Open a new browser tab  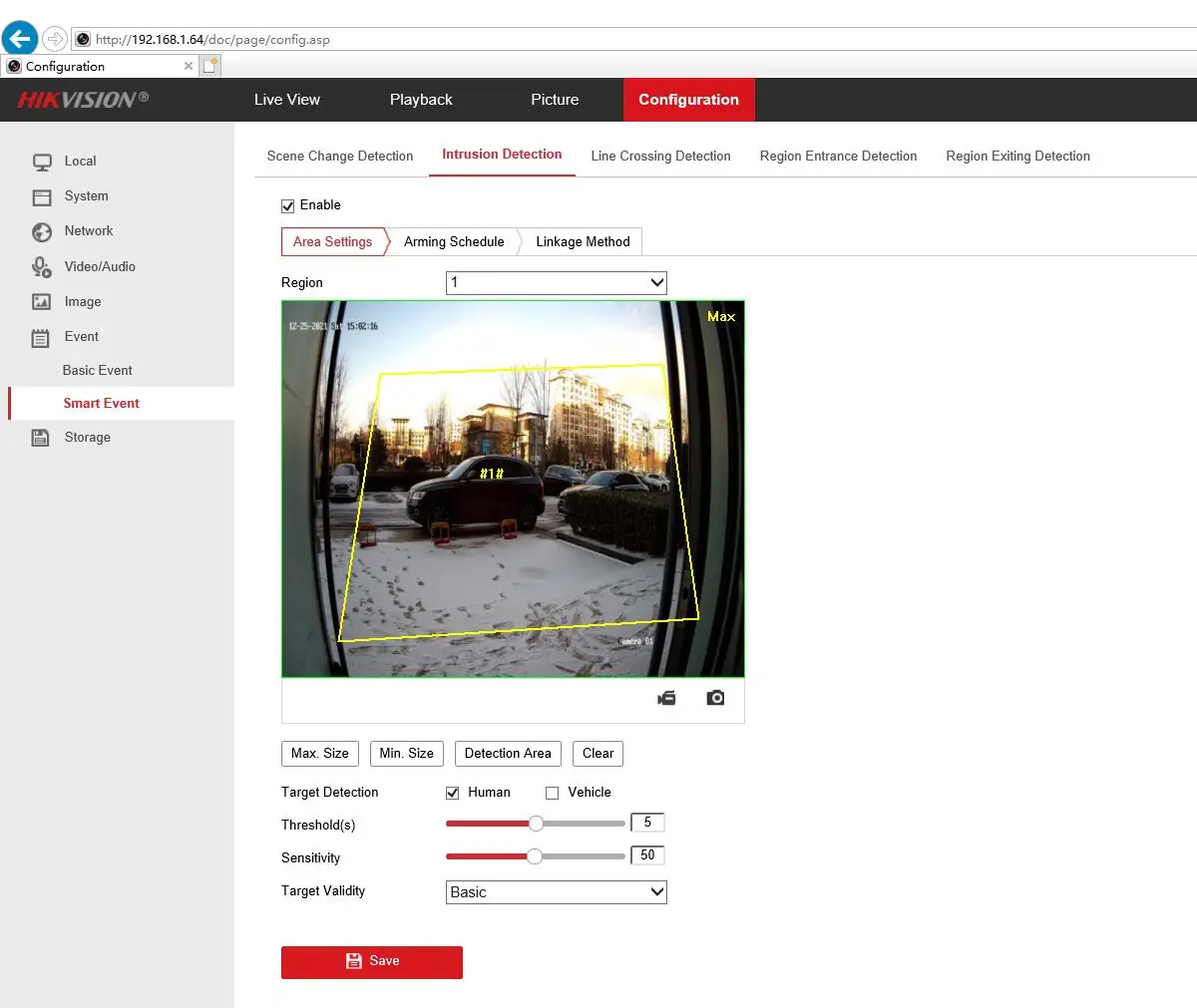click(x=210, y=66)
